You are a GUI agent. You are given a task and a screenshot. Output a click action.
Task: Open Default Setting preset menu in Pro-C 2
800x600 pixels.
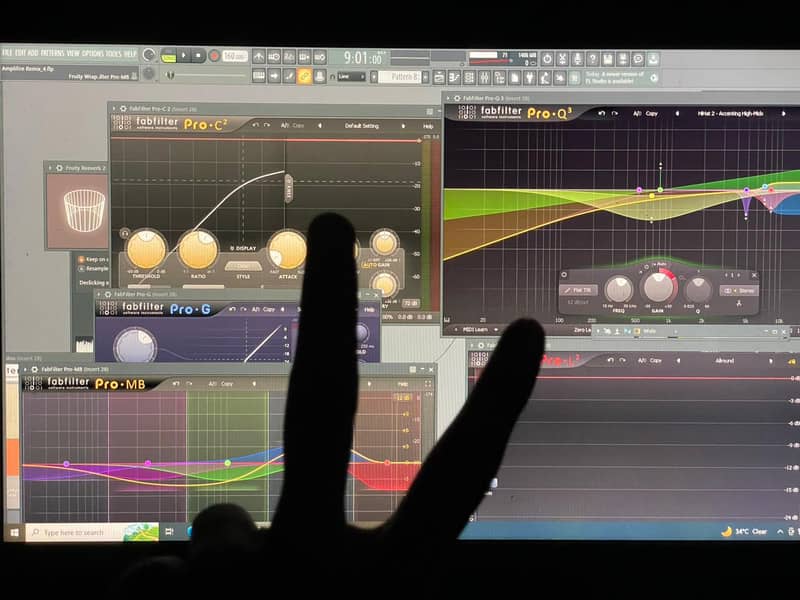[x=362, y=126]
